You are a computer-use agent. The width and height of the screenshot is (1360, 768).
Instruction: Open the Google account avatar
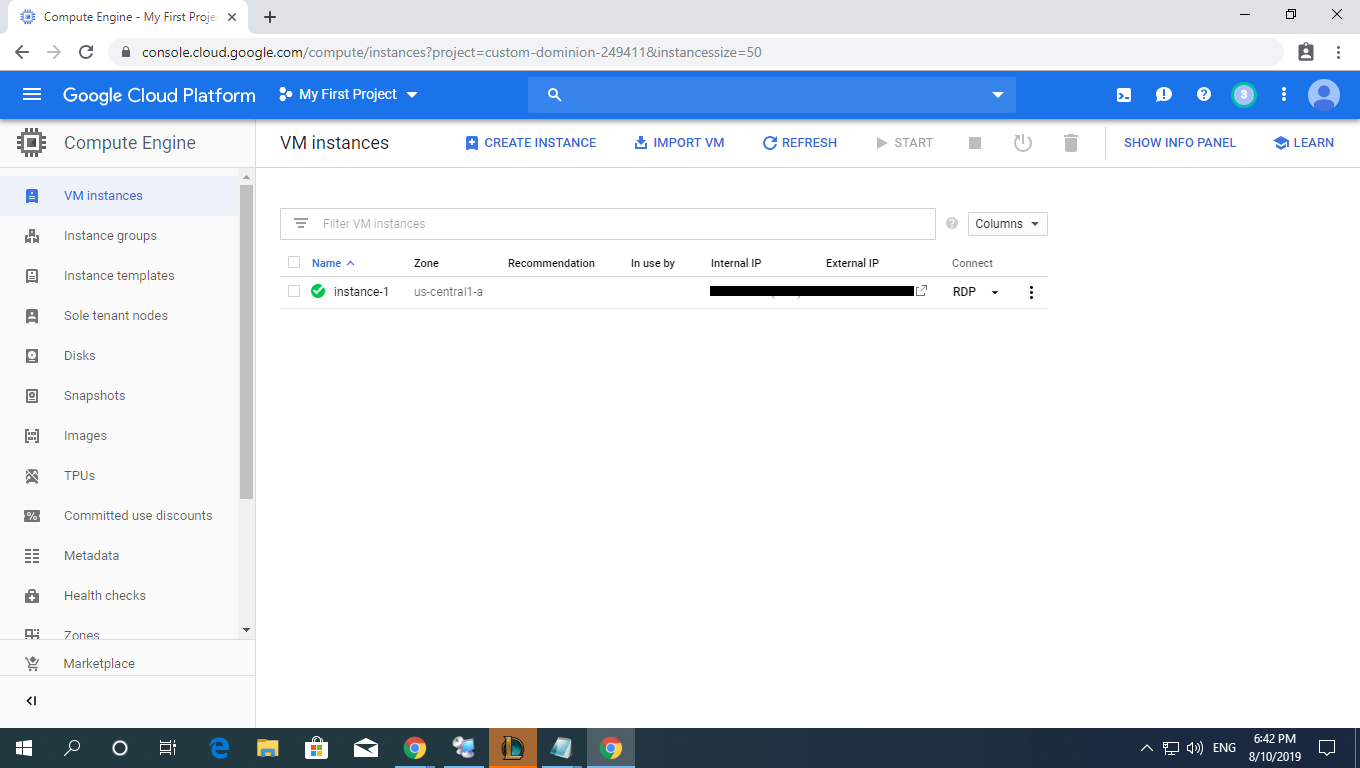click(1324, 95)
